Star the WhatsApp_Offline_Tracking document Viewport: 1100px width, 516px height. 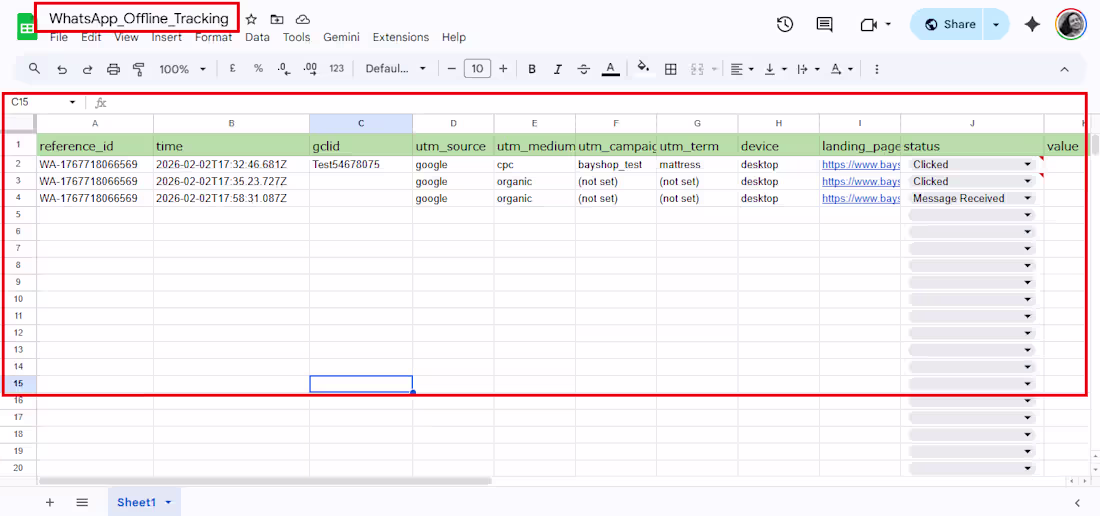[251, 20]
